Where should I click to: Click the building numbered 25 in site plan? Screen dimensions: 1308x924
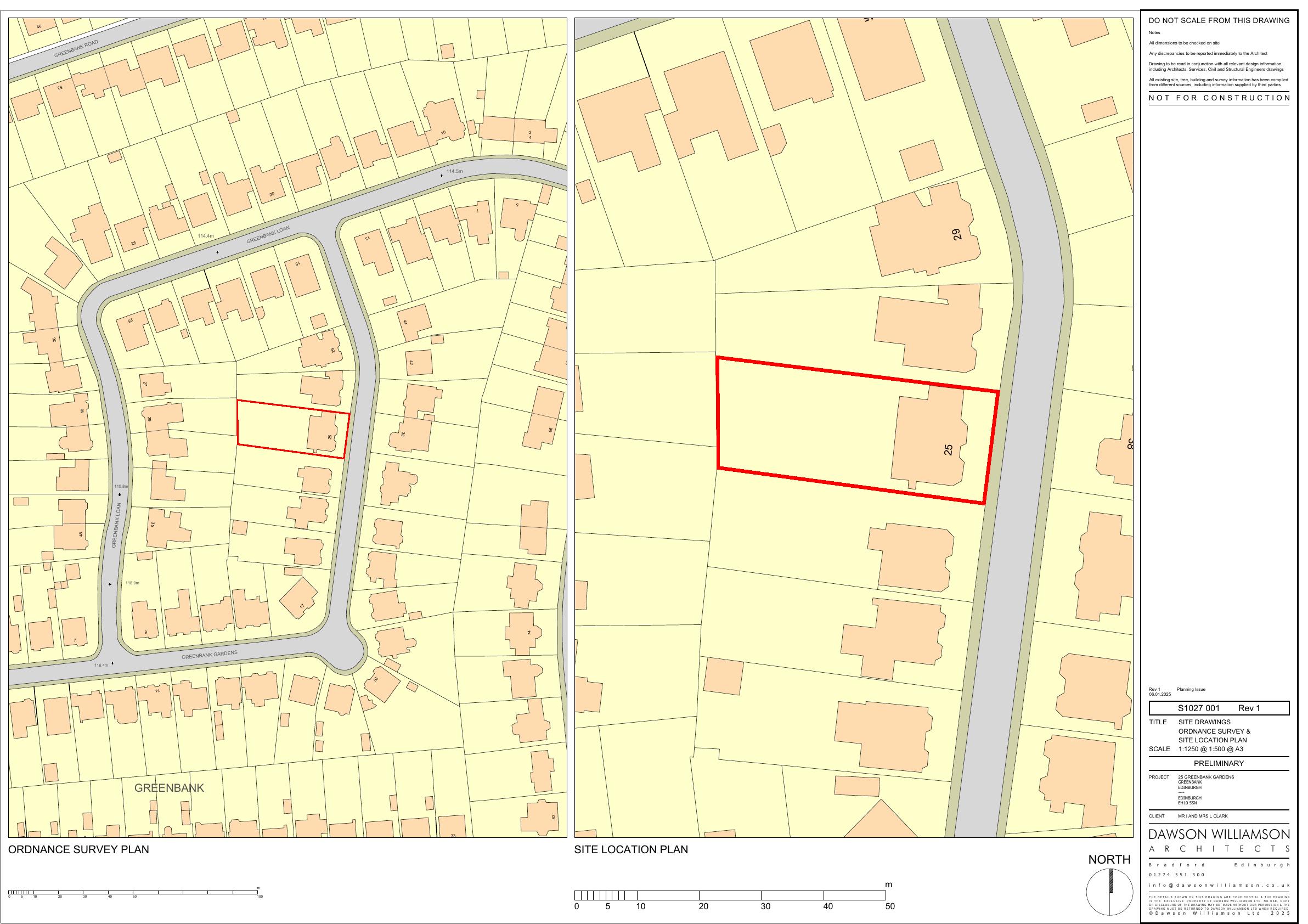[x=928, y=436]
